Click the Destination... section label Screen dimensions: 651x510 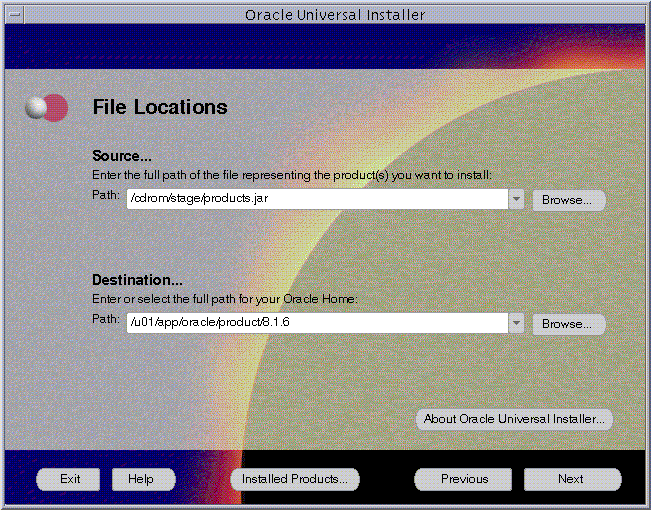[x=137, y=280]
